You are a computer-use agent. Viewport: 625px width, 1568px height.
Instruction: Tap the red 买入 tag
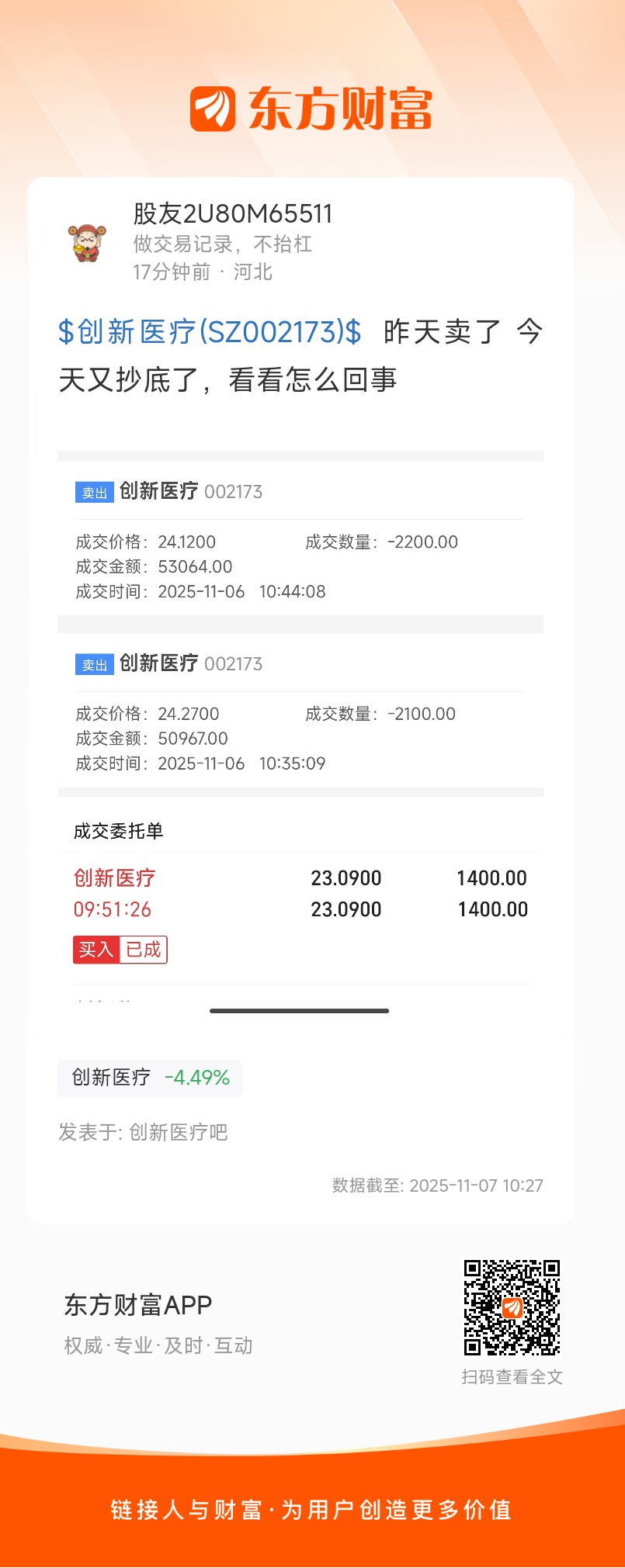tap(95, 950)
